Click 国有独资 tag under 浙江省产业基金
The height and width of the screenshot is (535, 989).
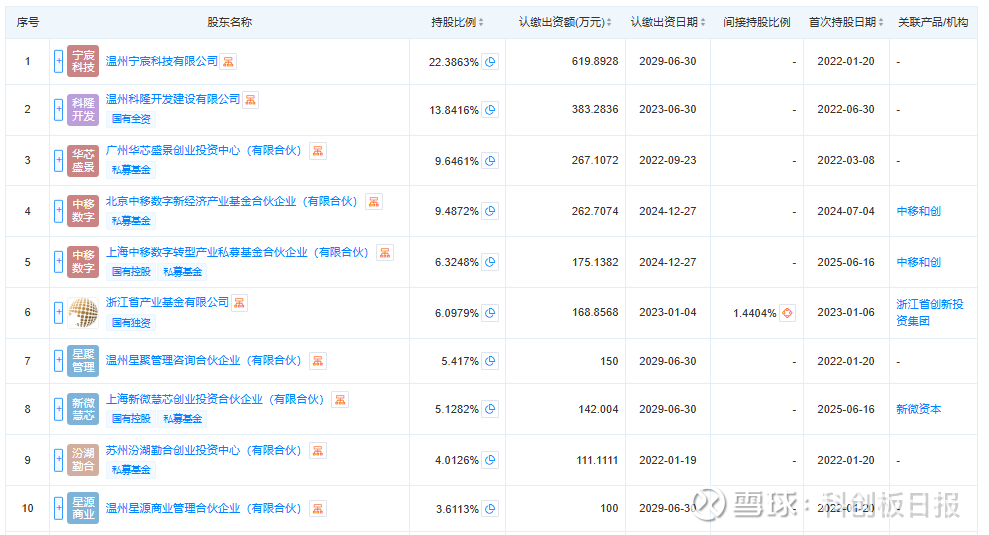pos(131,322)
